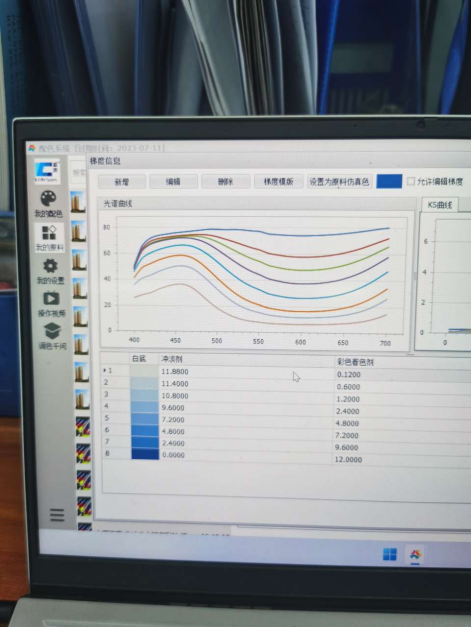471x628 pixels.
Task: Click the app logo at sidebar top
Action: [x=47, y=171]
